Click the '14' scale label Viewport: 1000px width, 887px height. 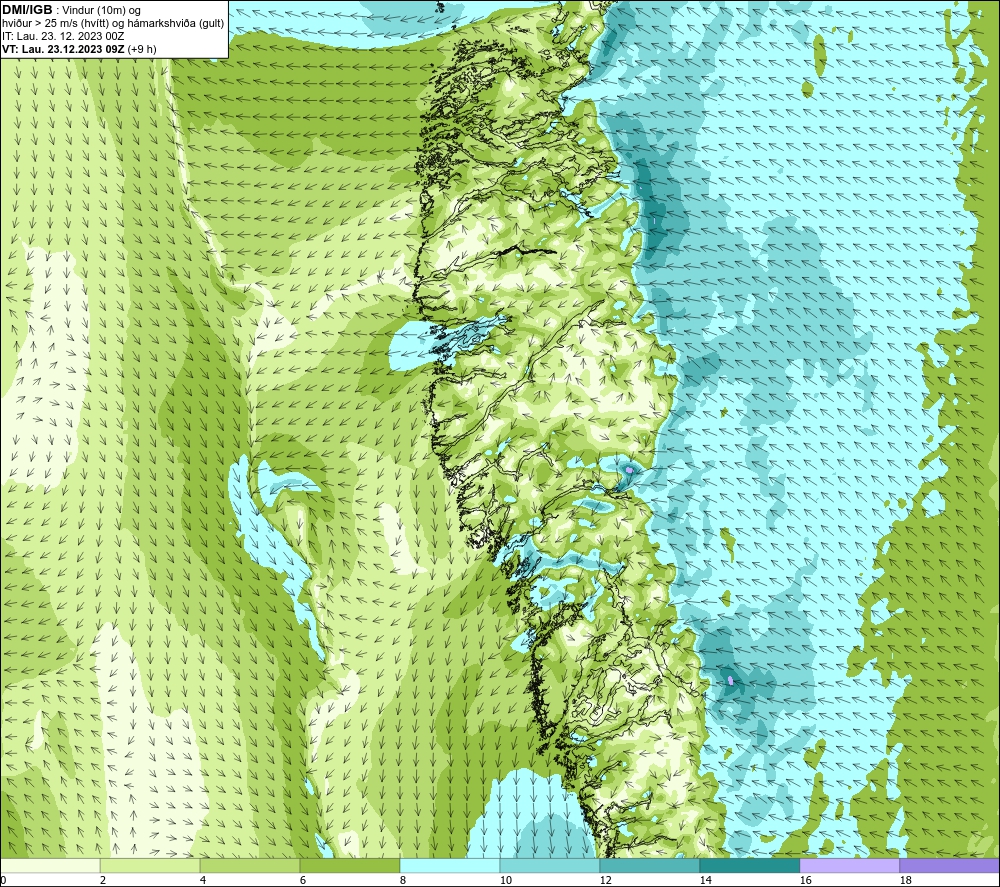point(705,881)
